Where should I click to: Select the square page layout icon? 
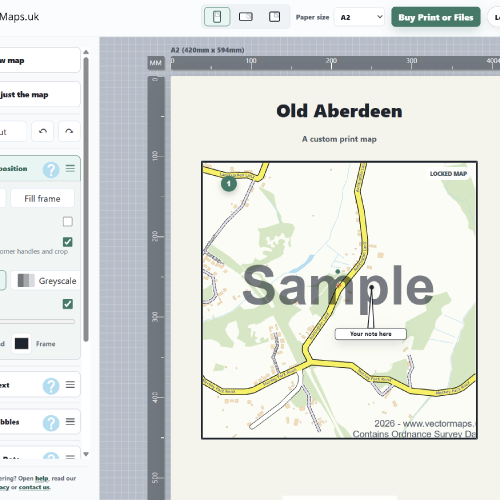coord(274,17)
